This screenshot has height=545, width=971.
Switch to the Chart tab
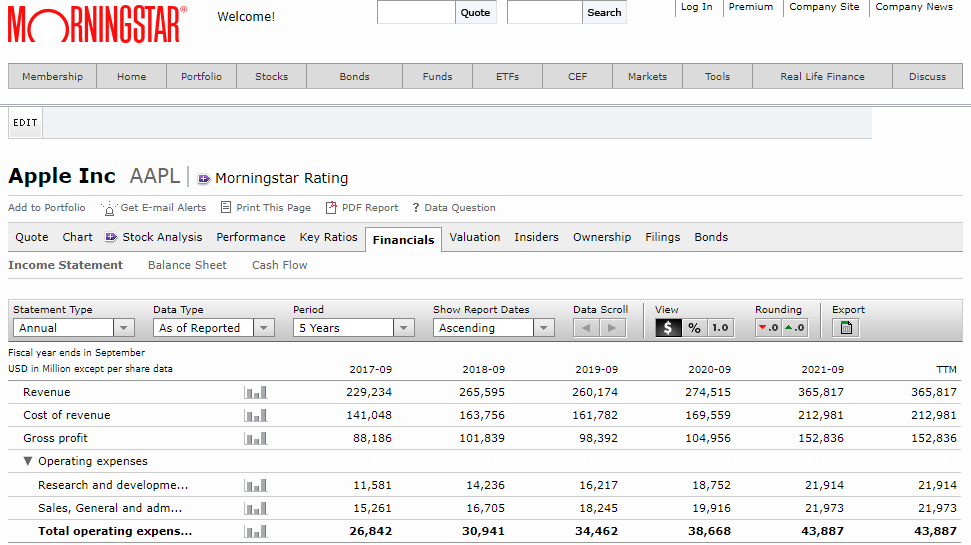click(x=77, y=237)
